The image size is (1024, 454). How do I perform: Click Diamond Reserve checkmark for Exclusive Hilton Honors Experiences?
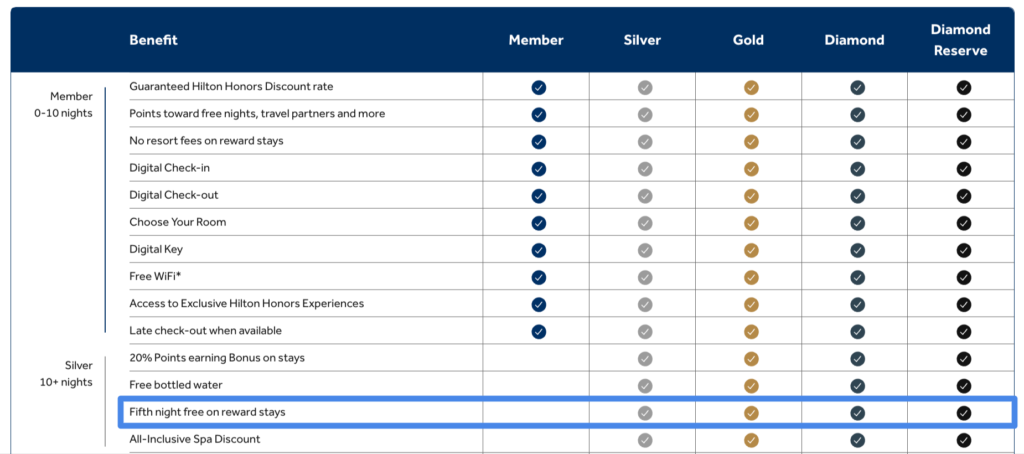(x=963, y=304)
